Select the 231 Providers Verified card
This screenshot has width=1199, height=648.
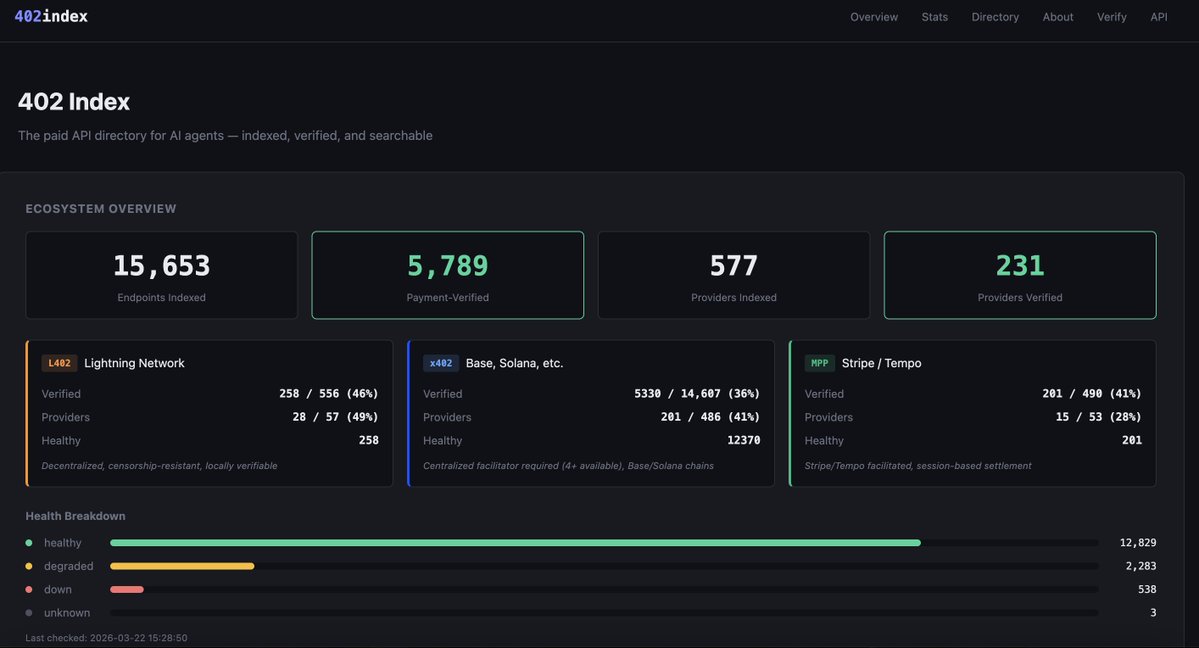tap(1020, 275)
